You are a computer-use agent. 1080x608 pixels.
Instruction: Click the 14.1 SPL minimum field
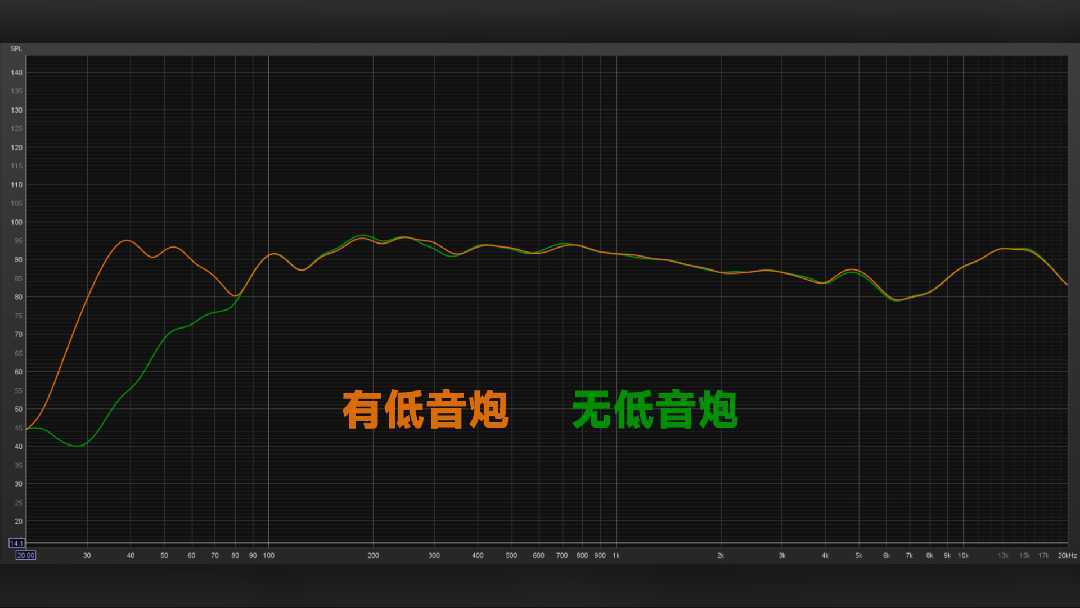(16, 543)
